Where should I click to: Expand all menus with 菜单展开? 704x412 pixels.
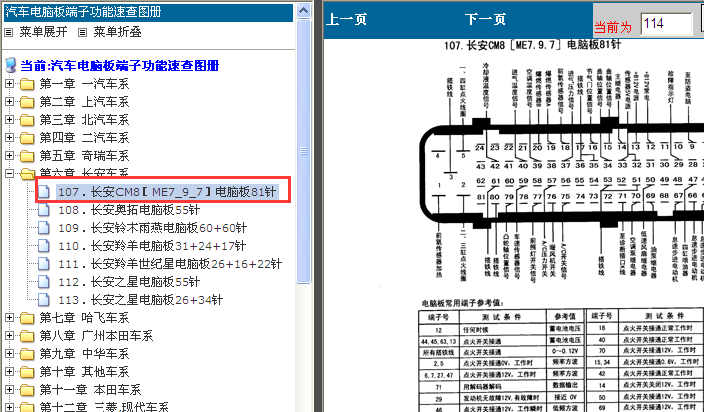tap(44, 32)
